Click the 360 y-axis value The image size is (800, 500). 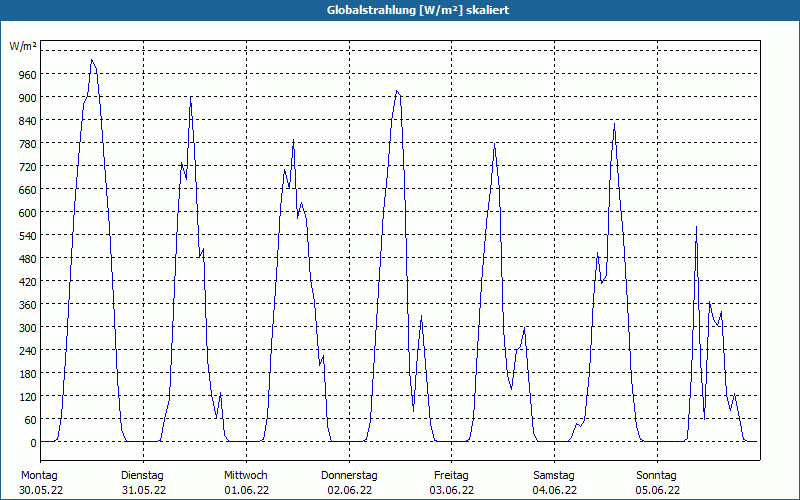tap(28, 305)
